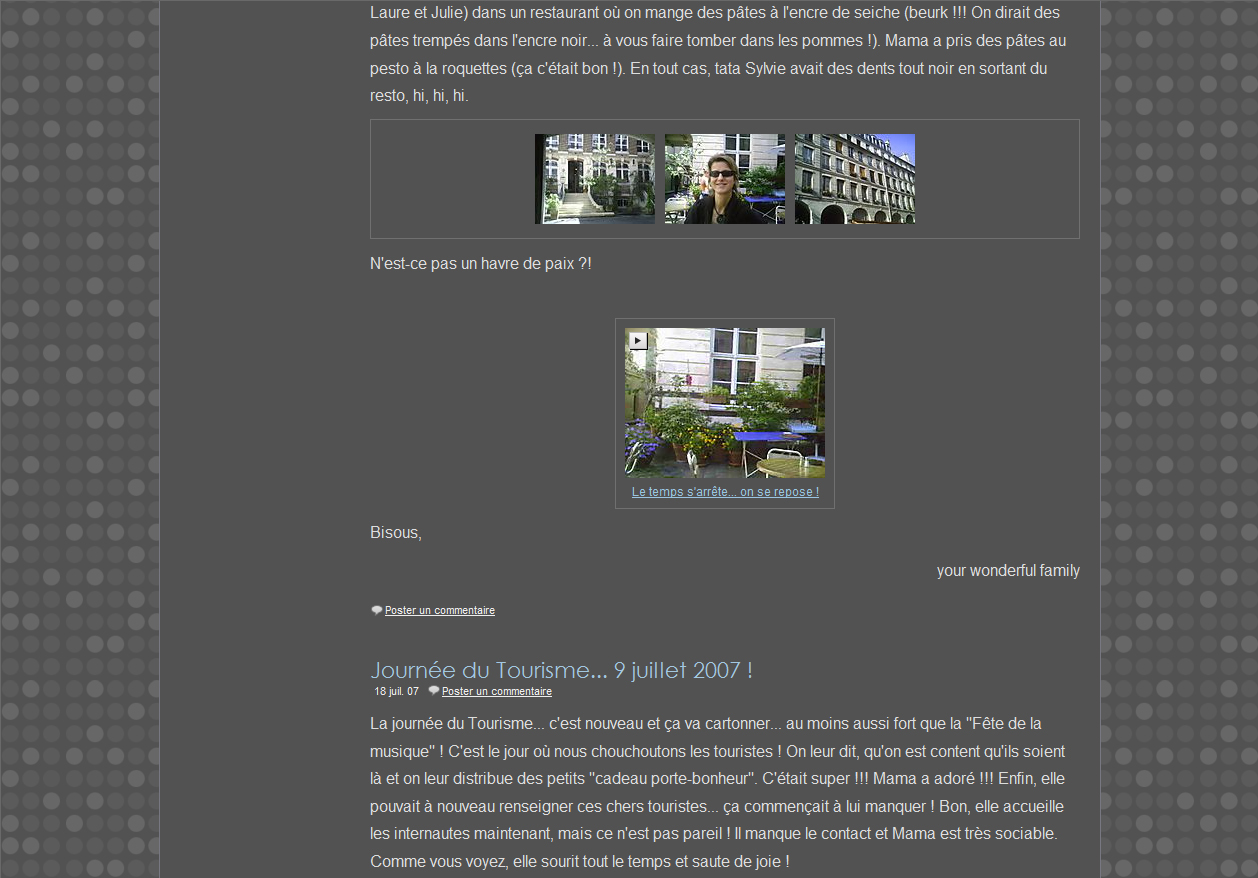This screenshot has width=1258, height=878.
Task: Click "Poster un commentaire" below the signature
Action: [x=440, y=610]
